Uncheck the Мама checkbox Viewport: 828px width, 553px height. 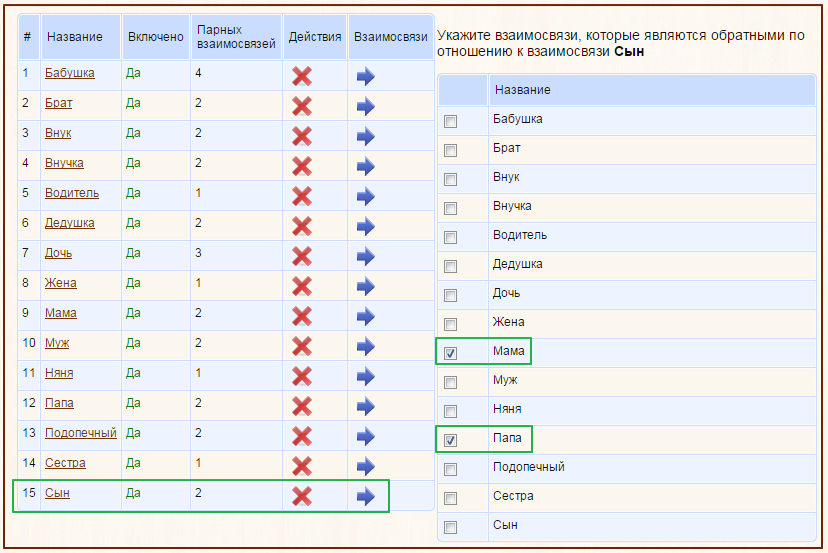point(450,353)
